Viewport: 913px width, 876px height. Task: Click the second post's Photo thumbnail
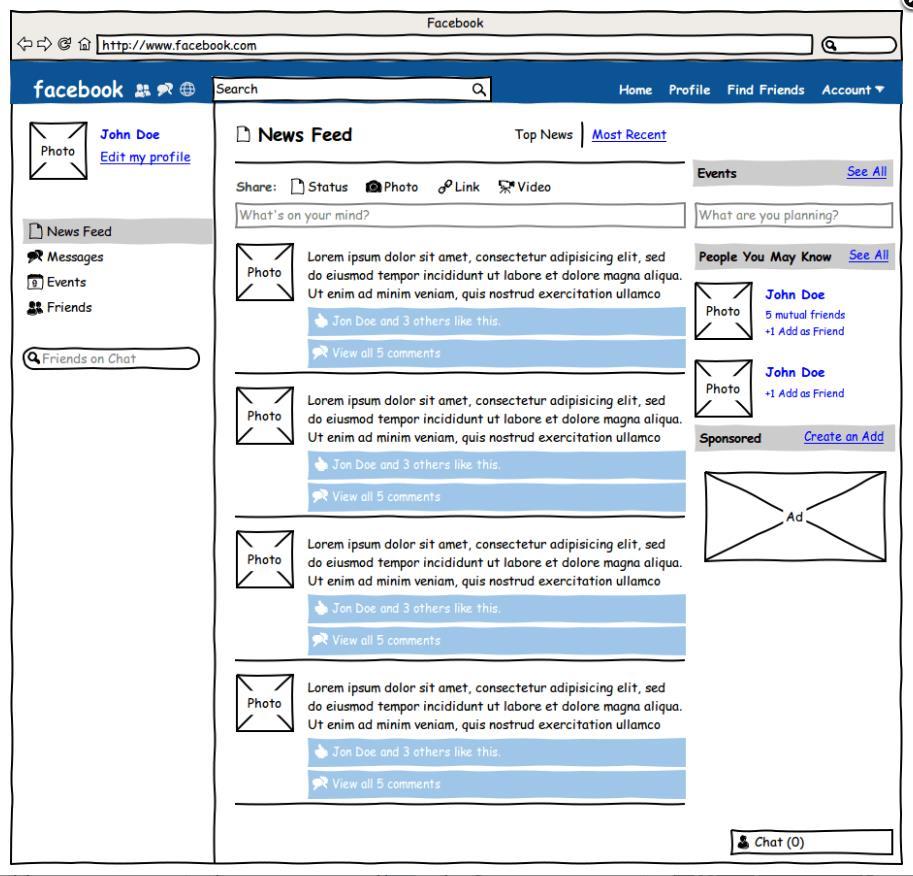pyautogui.click(x=265, y=415)
